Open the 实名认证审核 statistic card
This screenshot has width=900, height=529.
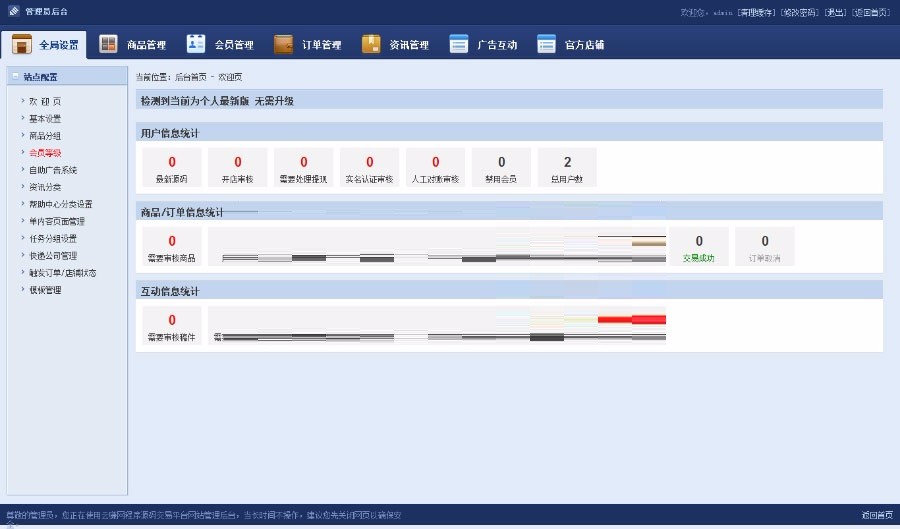tap(370, 168)
